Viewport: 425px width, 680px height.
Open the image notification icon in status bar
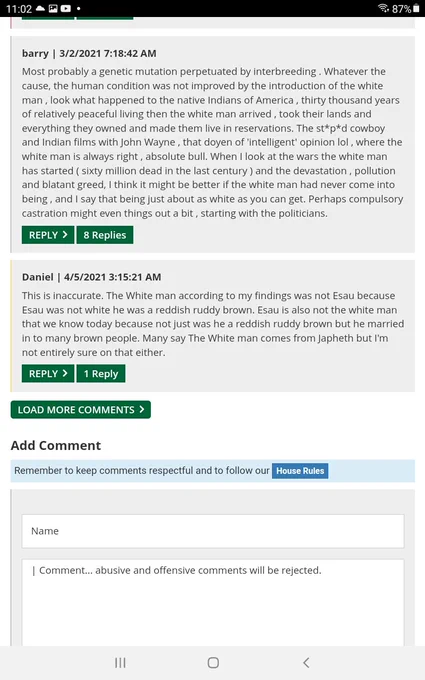(x=53, y=8)
